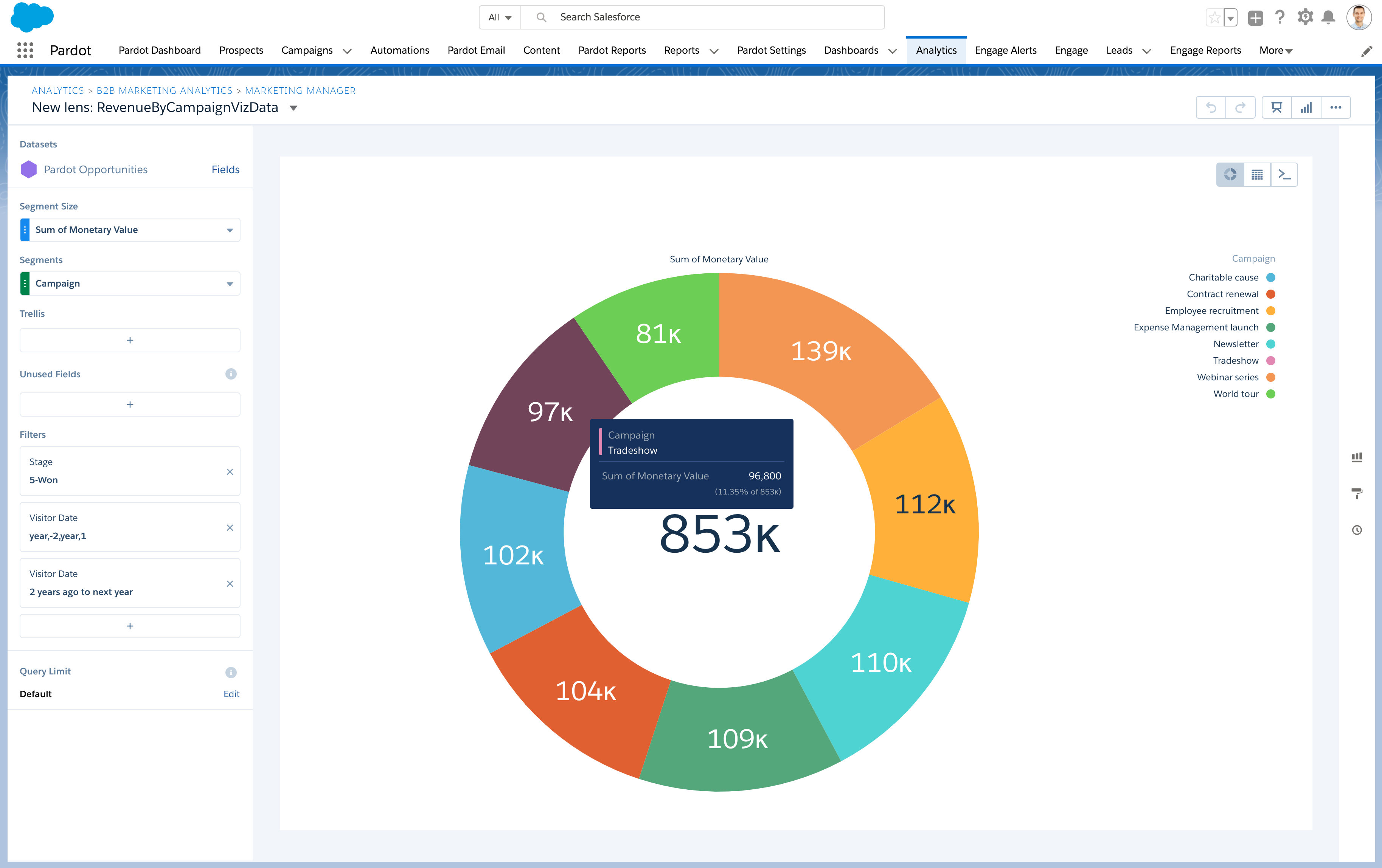Click the Fields link for Pardot Opportunities

click(x=225, y=169)
